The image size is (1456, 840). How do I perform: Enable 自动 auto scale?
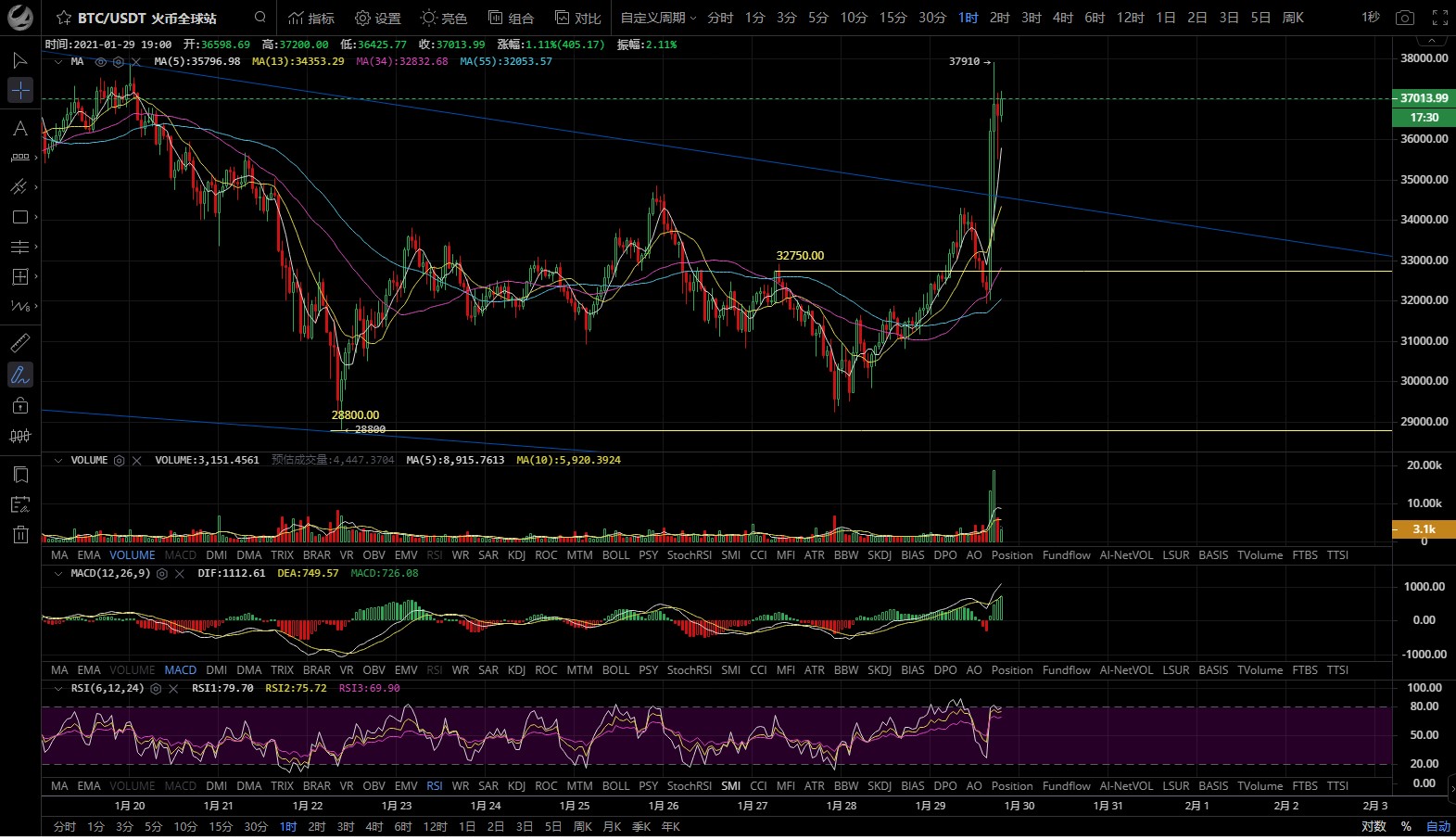click(x=1437, y=826)
